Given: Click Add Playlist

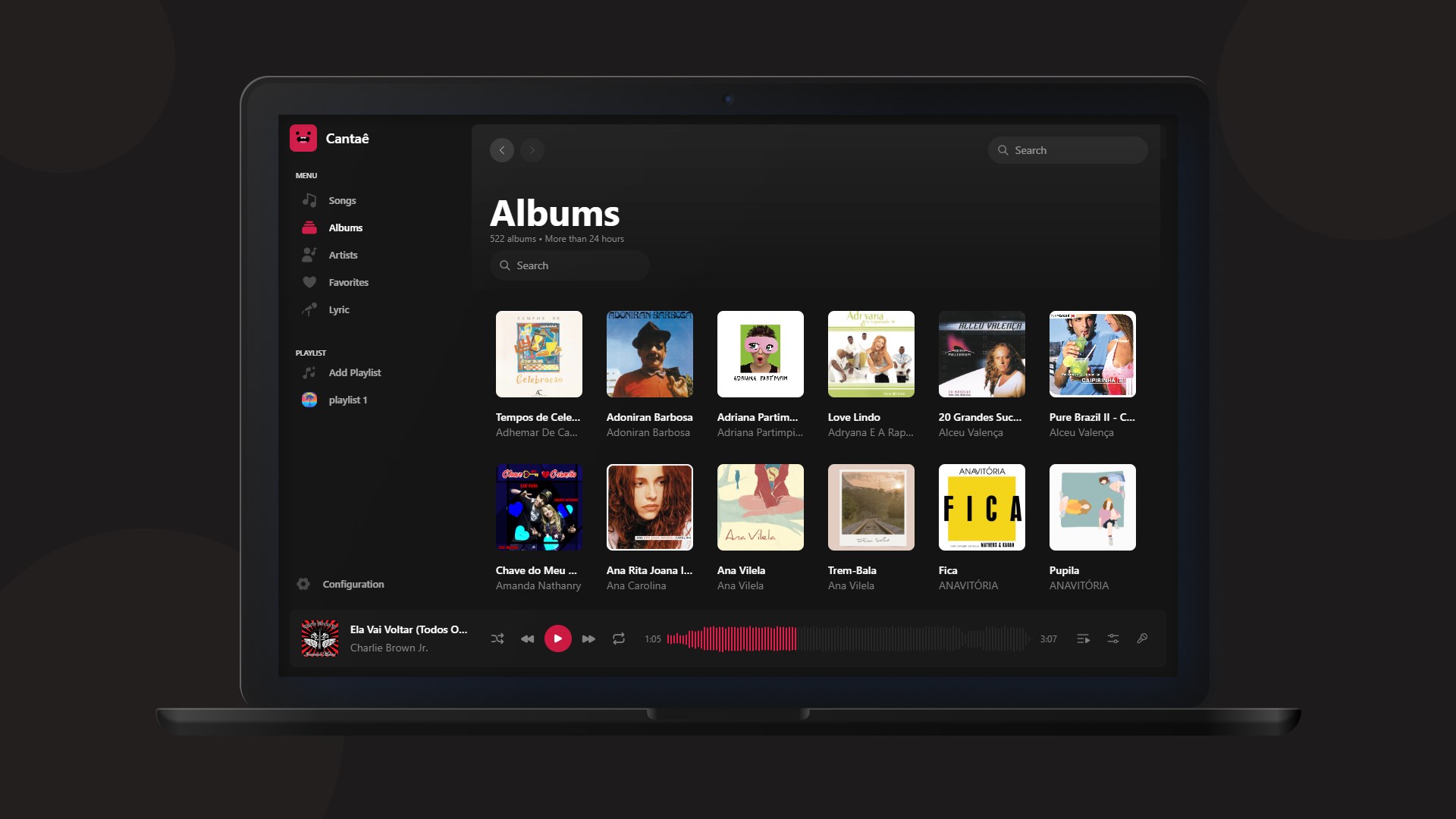Looking at the screenshot, I should click(354, 372).
